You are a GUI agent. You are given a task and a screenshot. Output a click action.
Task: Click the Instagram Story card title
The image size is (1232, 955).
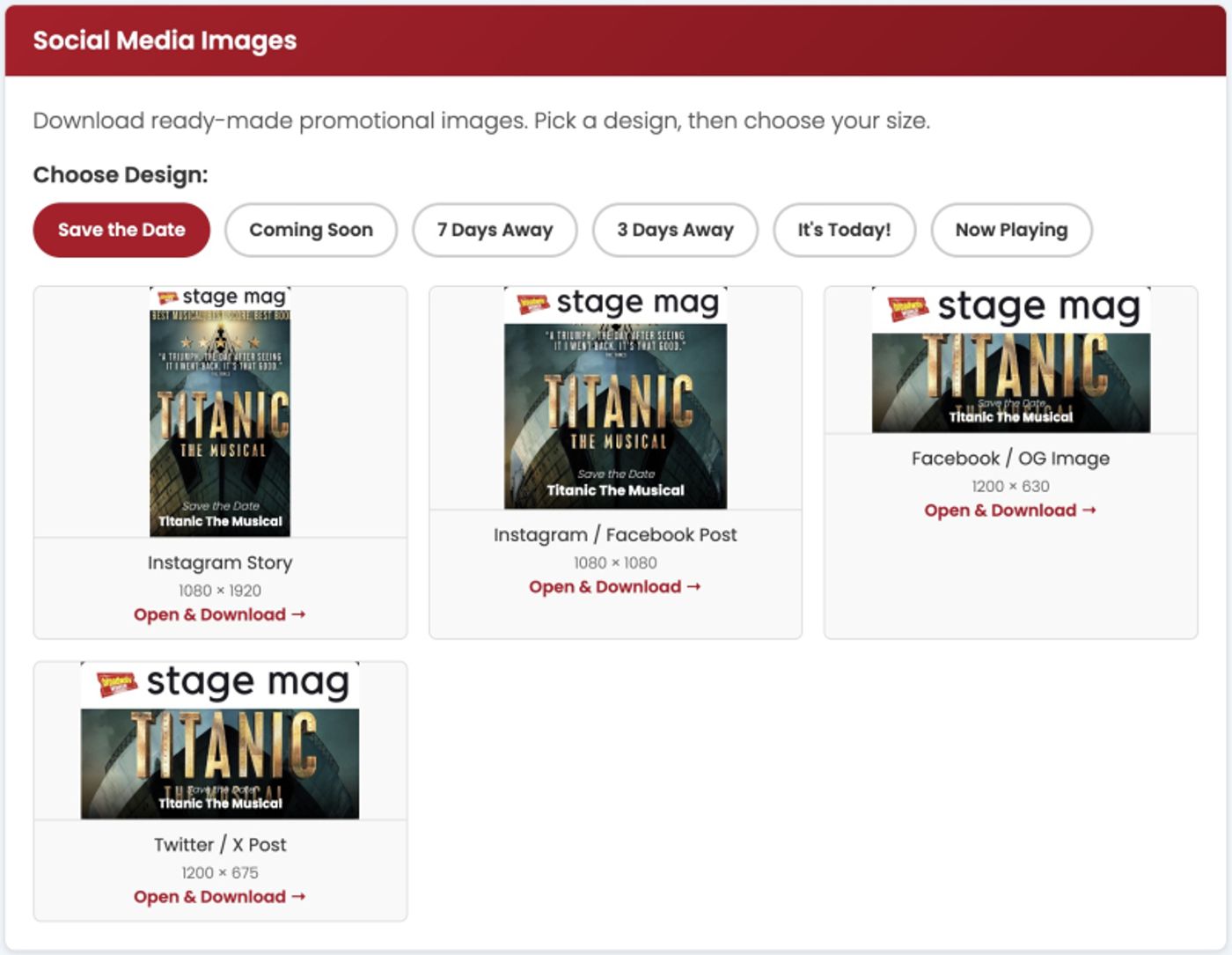click(x=220, y=562)
